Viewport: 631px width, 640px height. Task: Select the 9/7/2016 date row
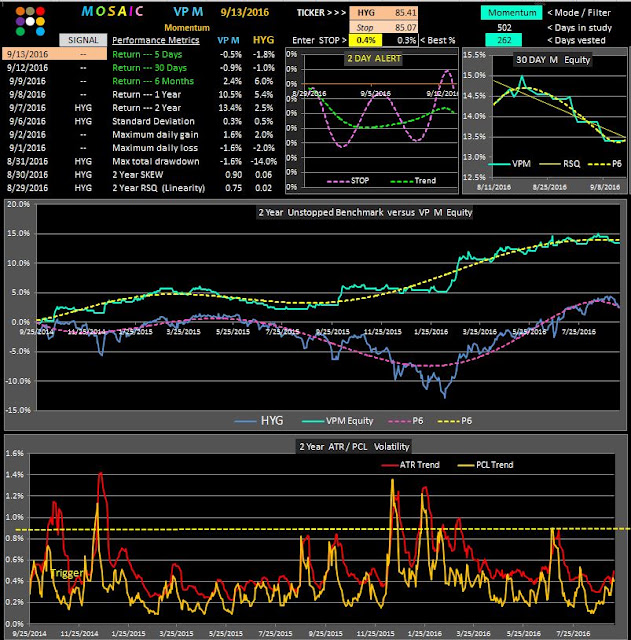(x=27, y=108)
